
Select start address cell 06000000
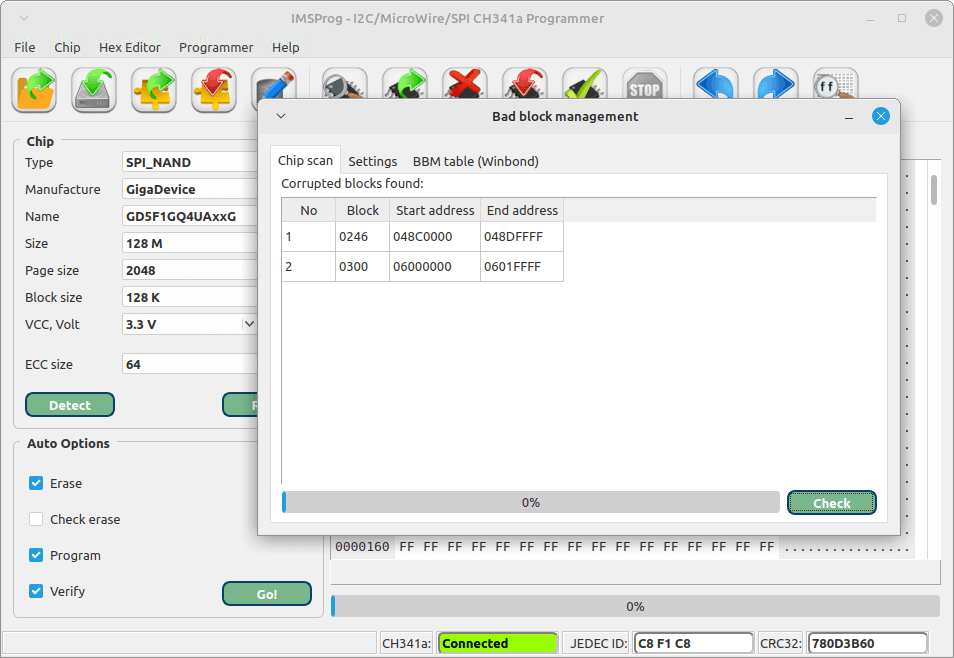[x=435, y=267]
